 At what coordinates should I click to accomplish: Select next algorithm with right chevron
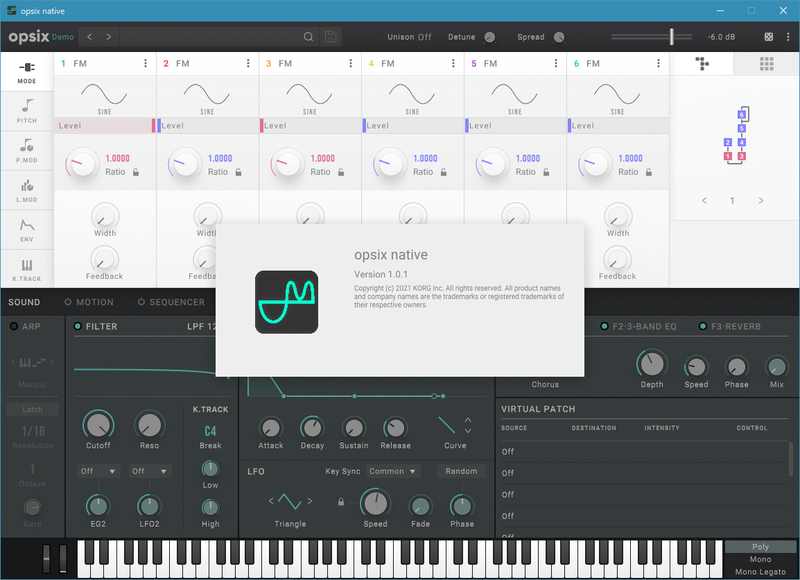click(x=761, y=200)
